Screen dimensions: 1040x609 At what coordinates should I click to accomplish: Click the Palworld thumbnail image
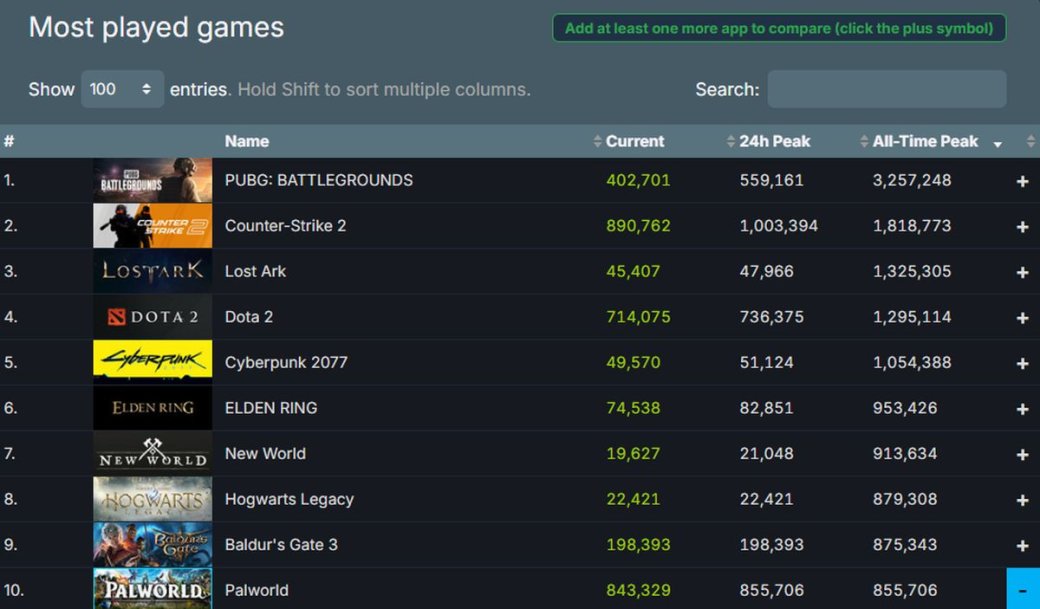(153, 588)
